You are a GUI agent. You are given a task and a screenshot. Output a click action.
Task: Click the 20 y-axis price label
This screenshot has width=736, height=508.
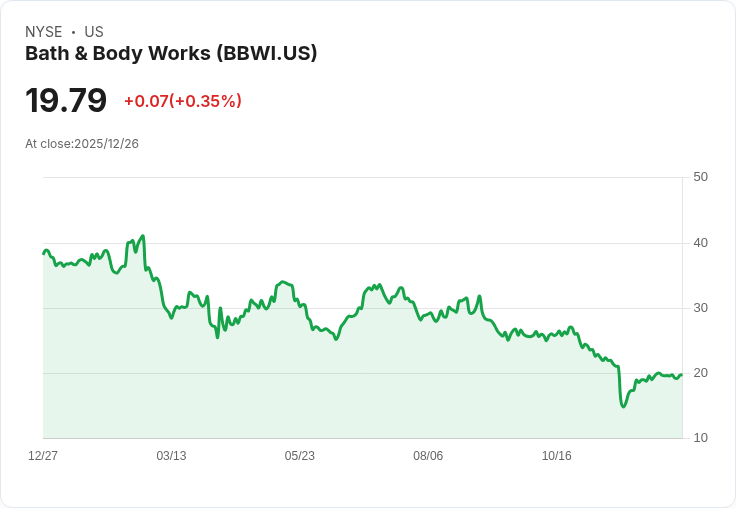coord(700,373)
